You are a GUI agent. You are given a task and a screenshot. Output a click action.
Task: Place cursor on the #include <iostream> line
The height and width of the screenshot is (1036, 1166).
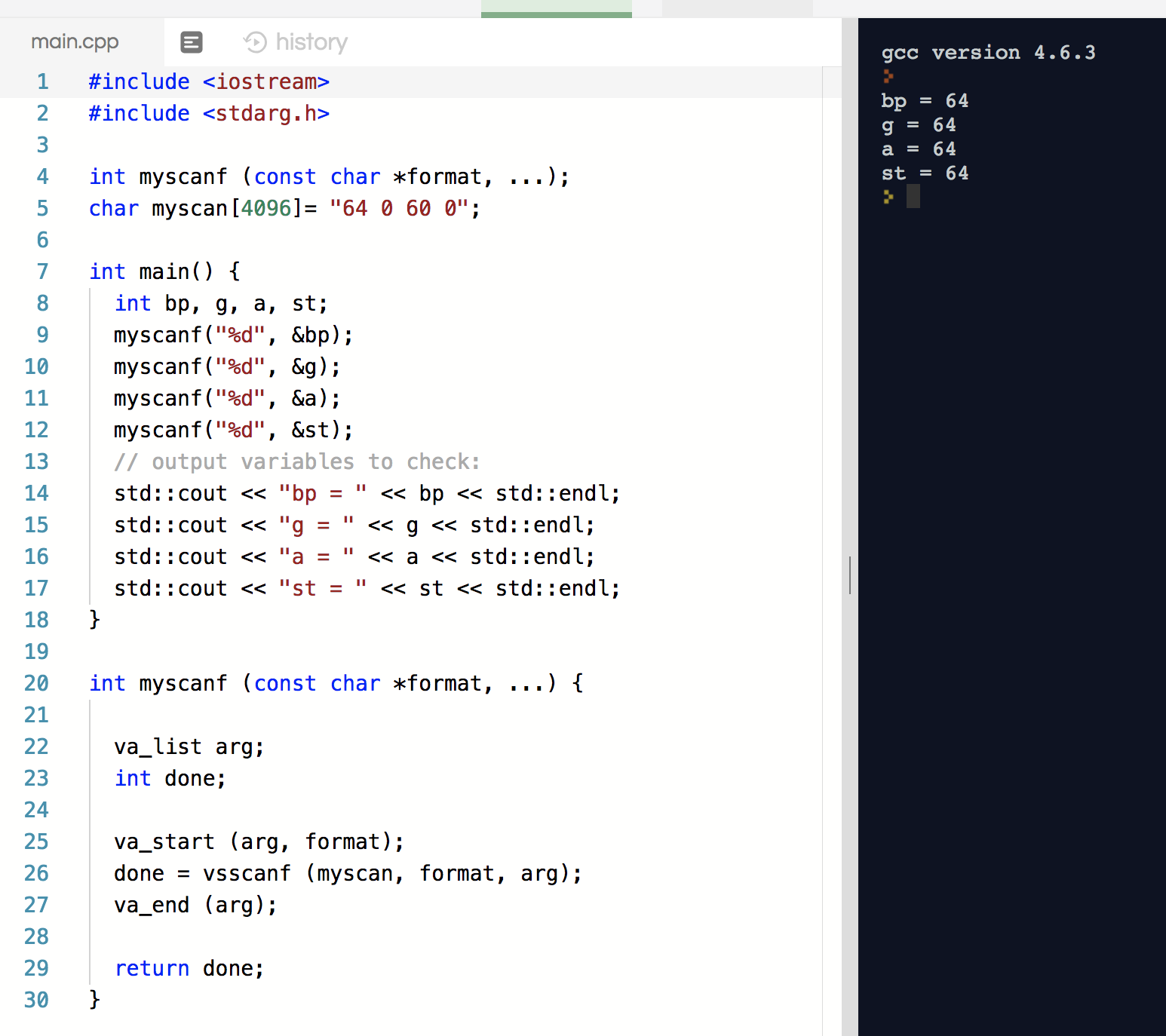tap(208, 81)
